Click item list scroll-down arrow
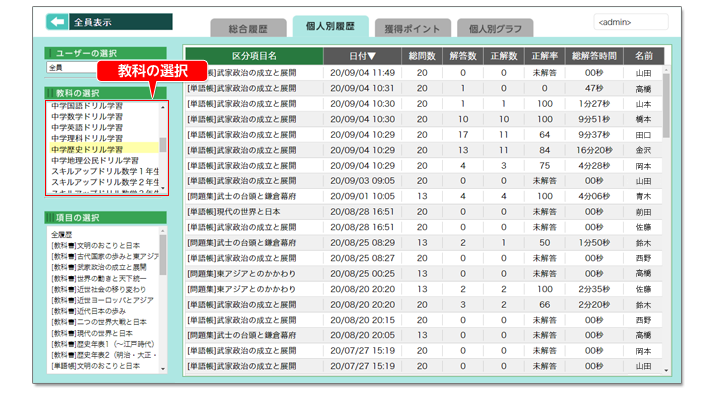 pyautogui.click(x=163, y=368)
